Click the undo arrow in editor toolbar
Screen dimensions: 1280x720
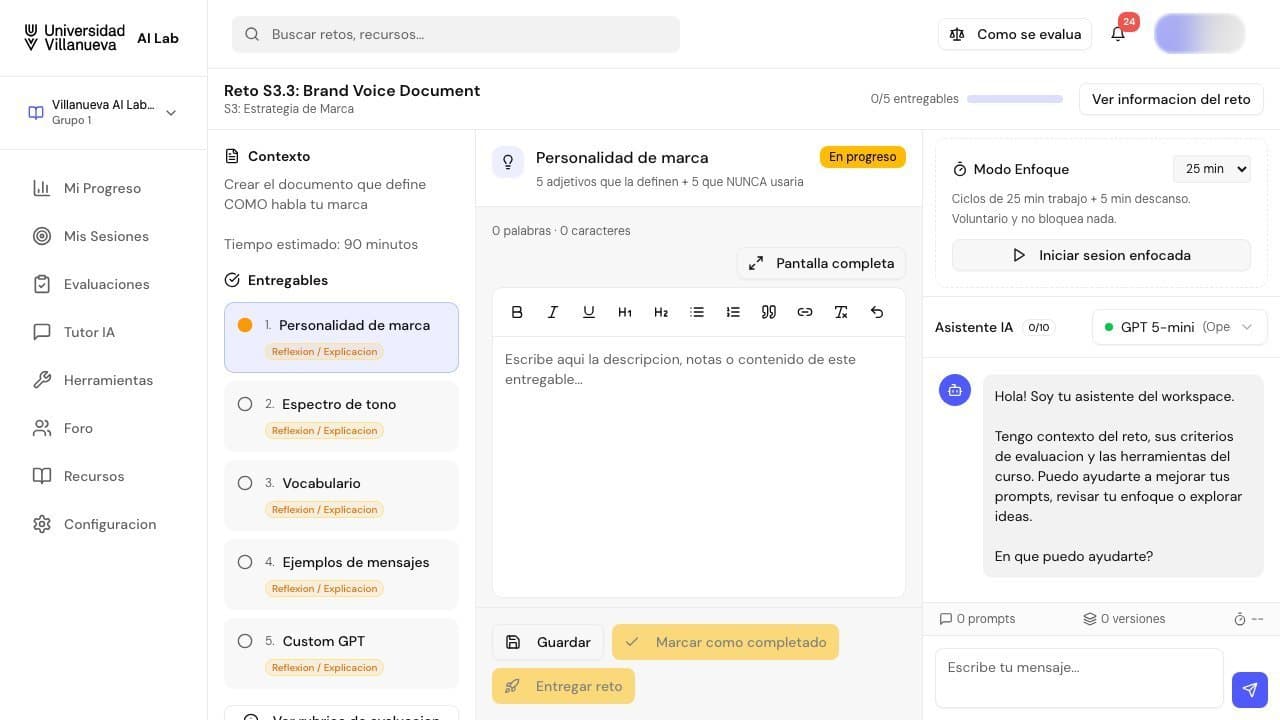[x=877, y=312]
